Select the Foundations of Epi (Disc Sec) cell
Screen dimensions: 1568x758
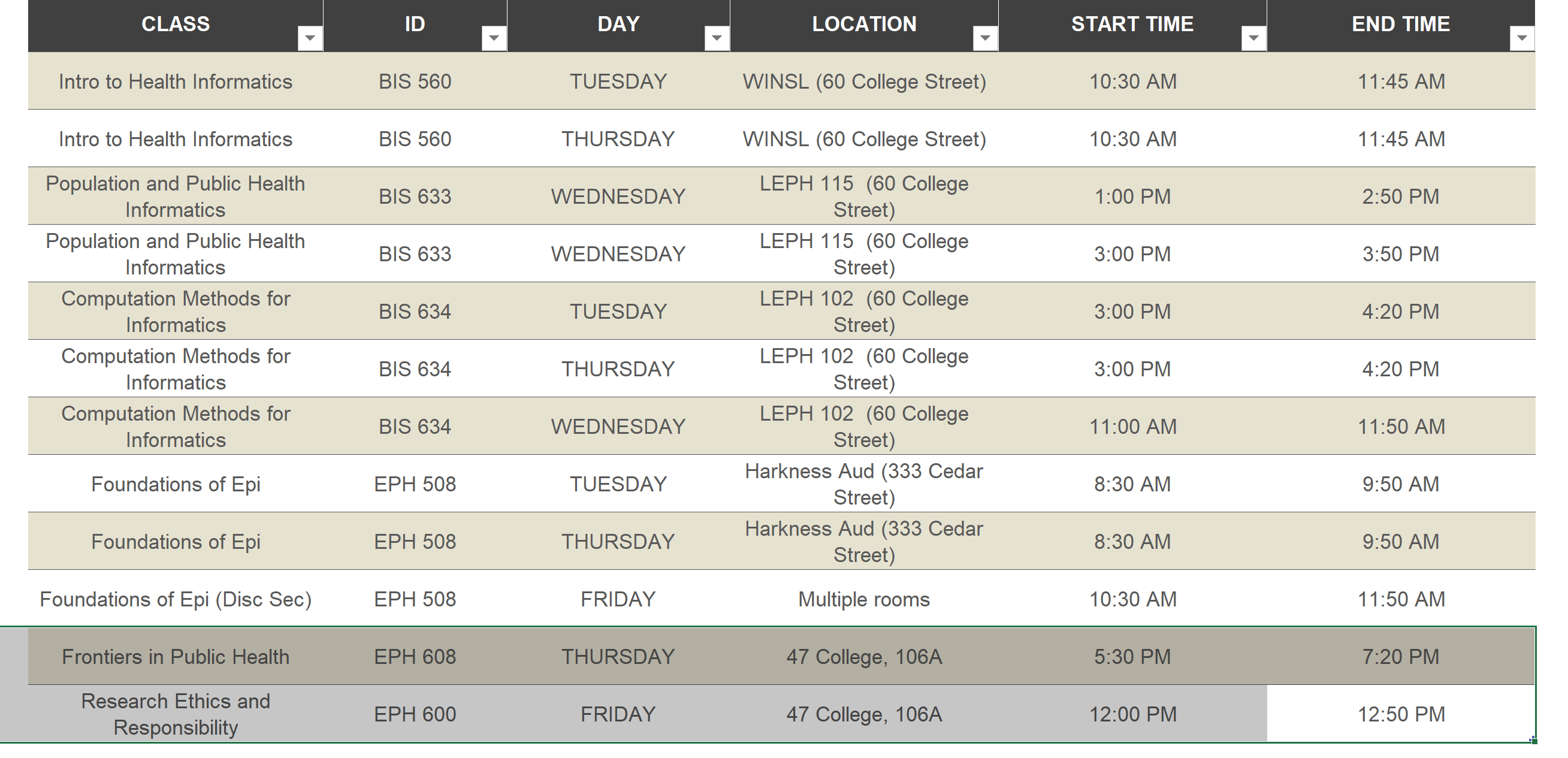tap(176, 599)
